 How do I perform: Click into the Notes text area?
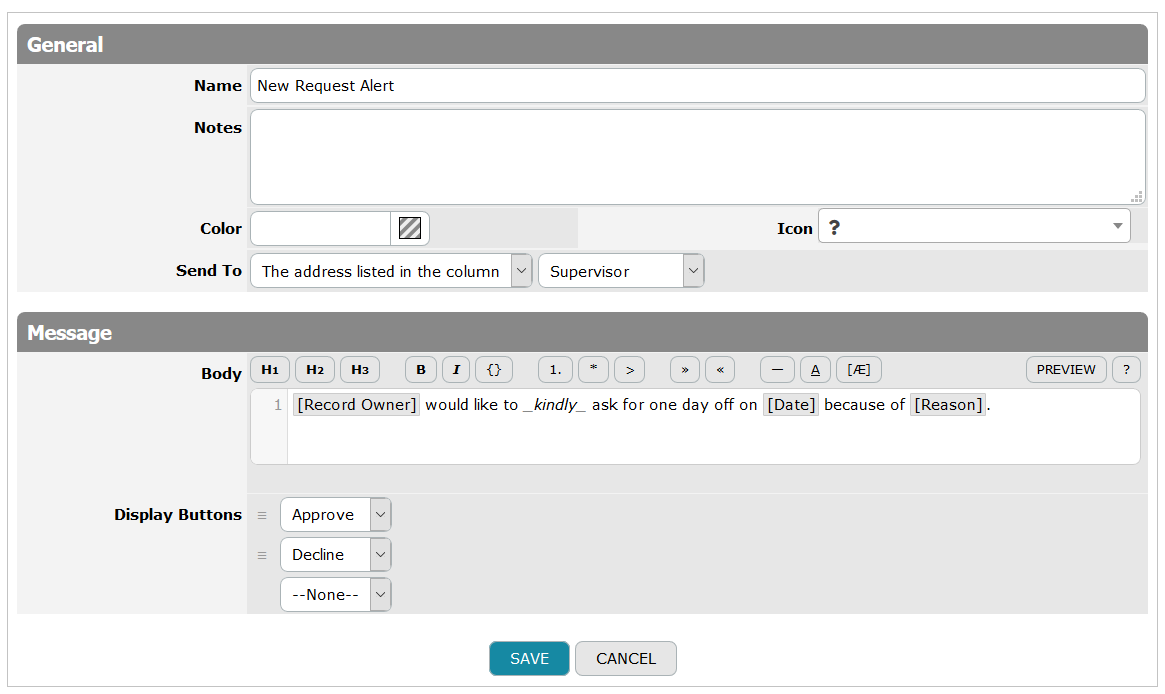[x=698, y=157]
